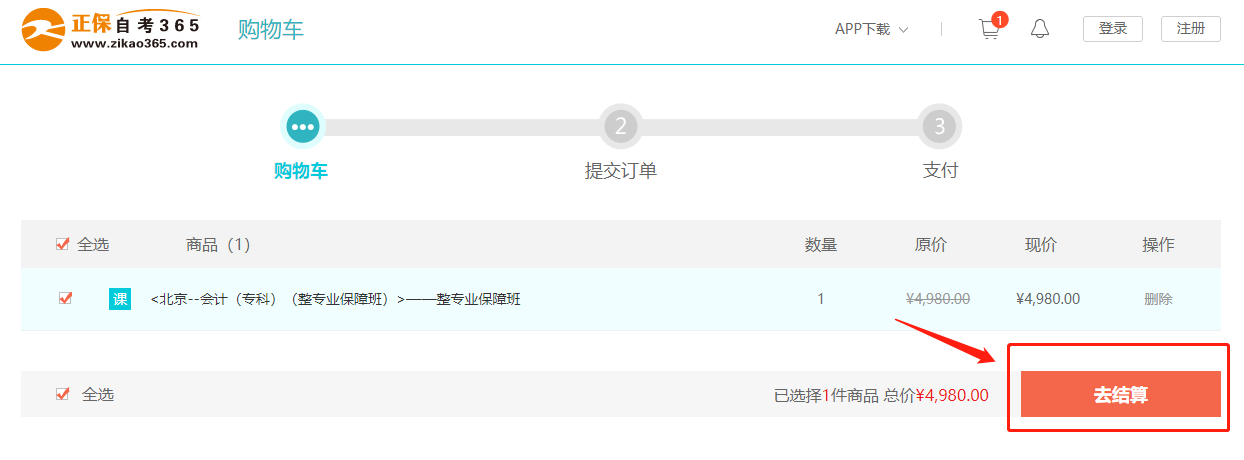The image size is (1244, 460).
Task: Click the step 2 提交订单 circle
Action: (x=620, y=126)
